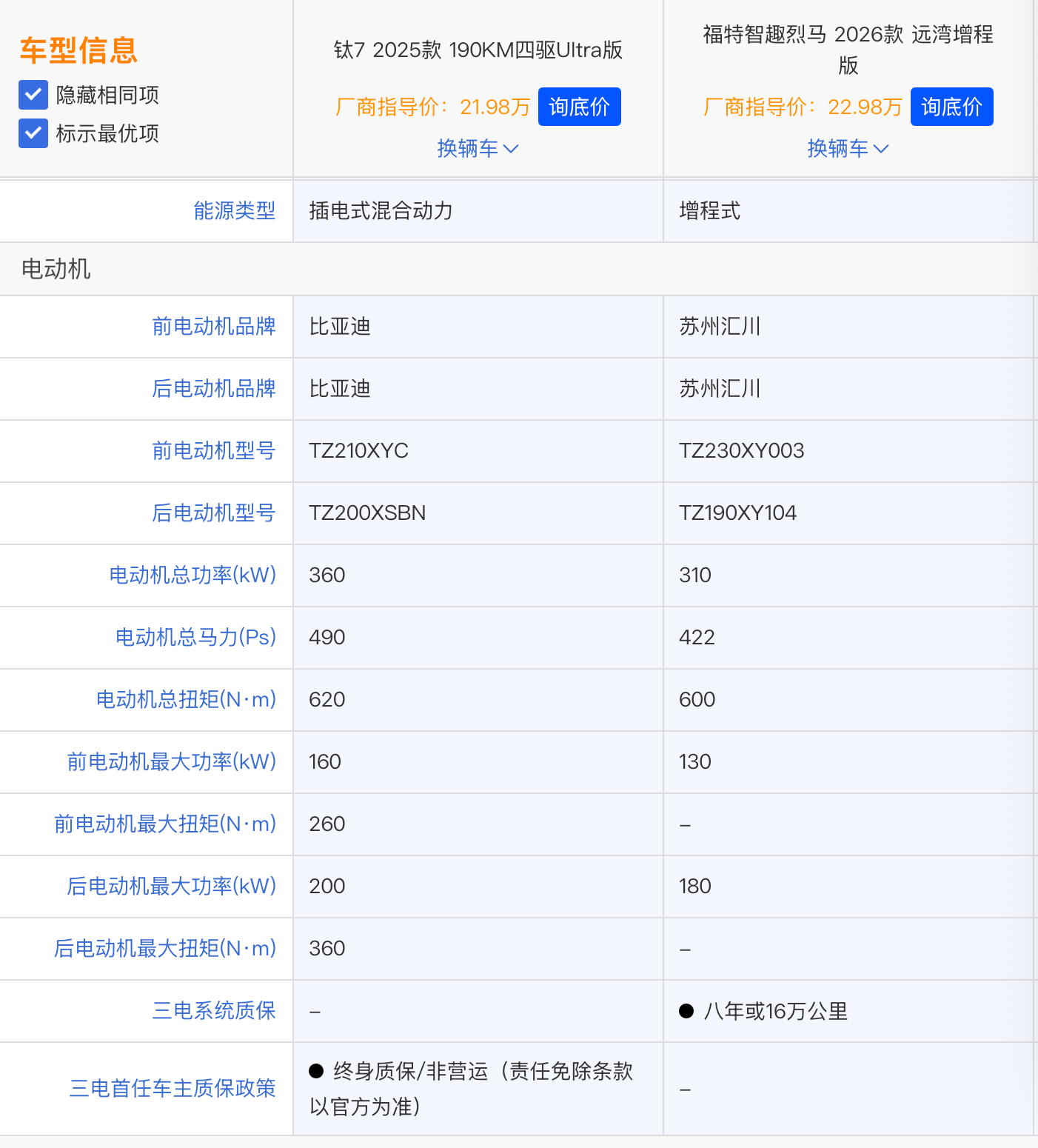Viewport: 1038px width, 1148px height.
Task: Click 电动机总功率(kW) label
Action: 192,575
